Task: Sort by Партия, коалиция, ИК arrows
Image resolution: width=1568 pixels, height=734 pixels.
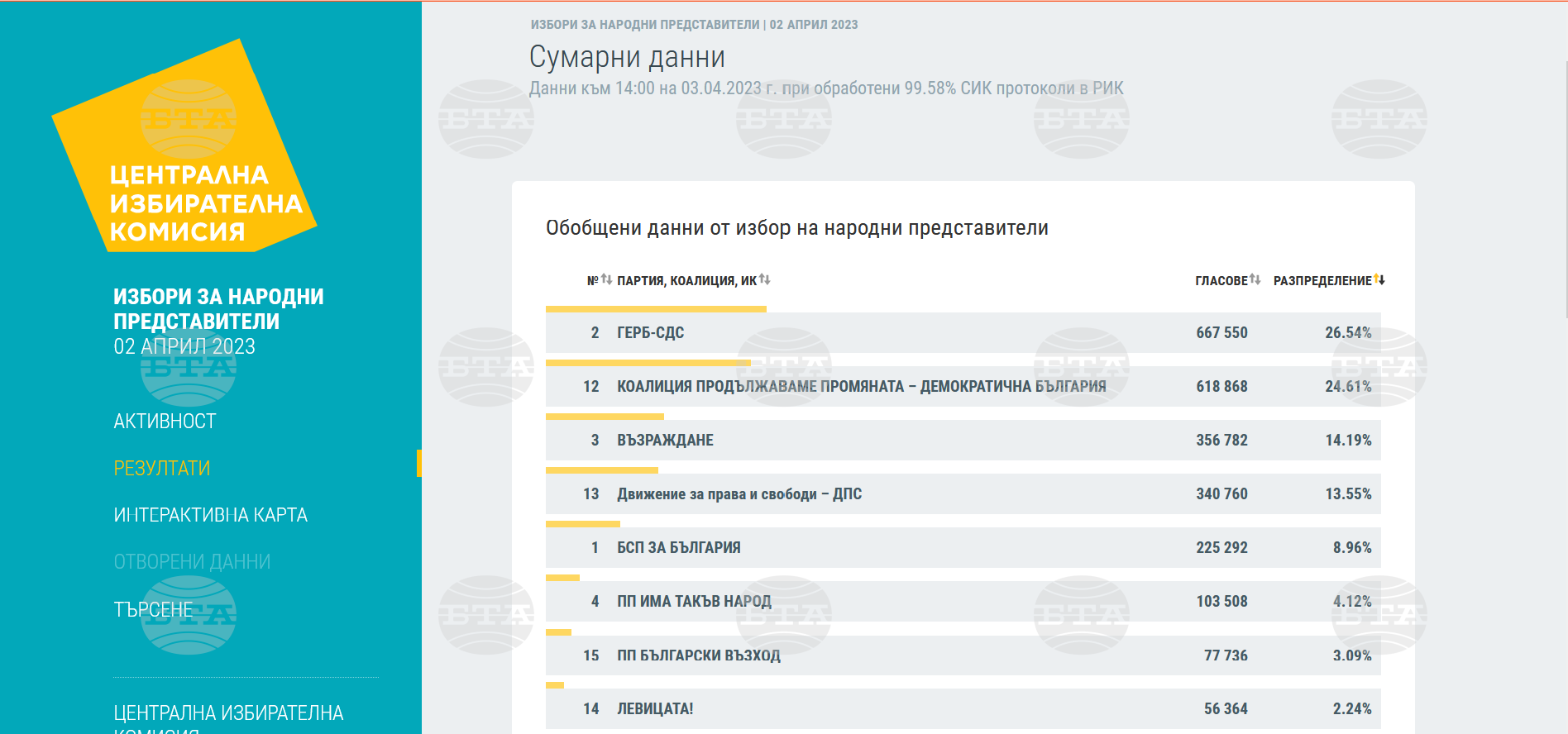Action: (764, 279)
